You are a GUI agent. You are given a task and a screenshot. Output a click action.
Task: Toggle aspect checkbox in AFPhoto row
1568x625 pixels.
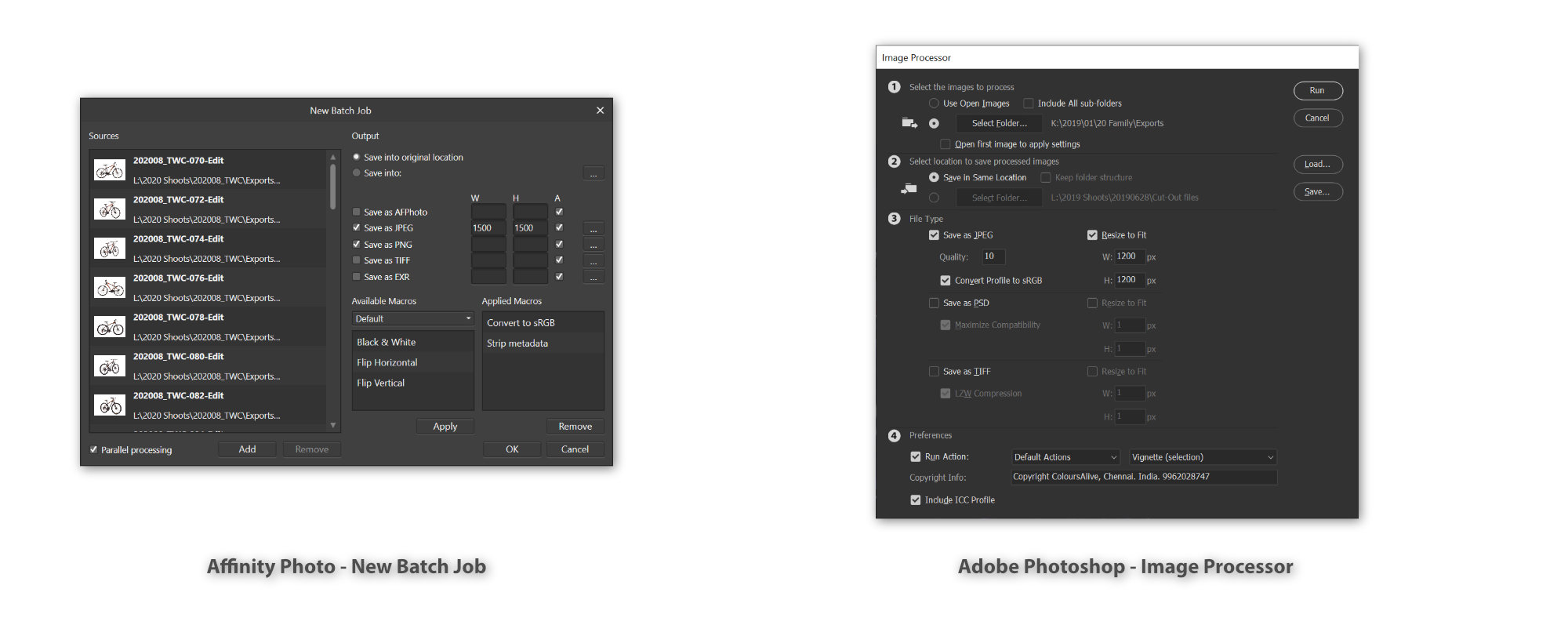pyautogui.click(x=559, y=213)
